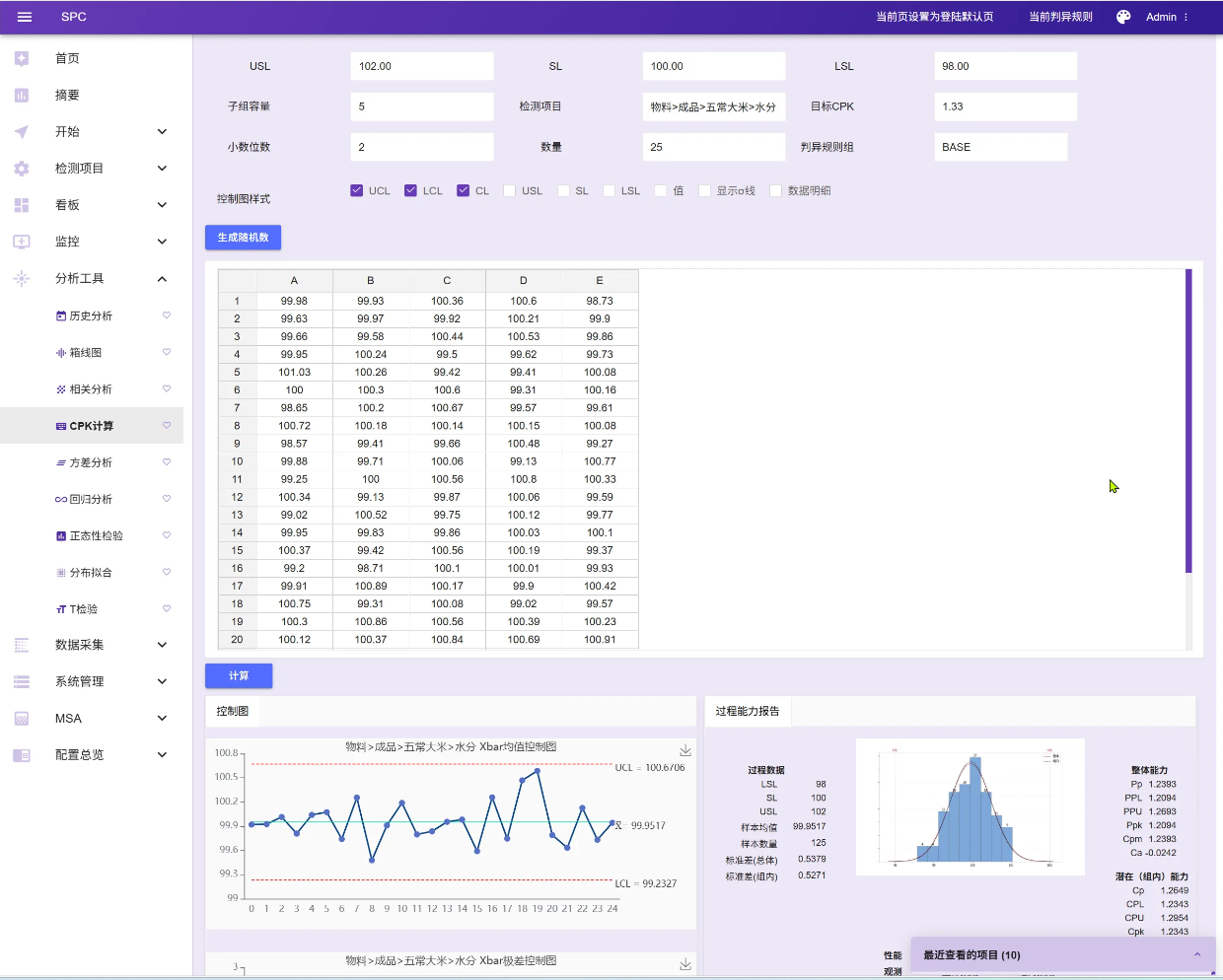The width and height of the screenshot is (1223, 980).
Task: Open Admin options menu dots
Action: (1186, 17)
